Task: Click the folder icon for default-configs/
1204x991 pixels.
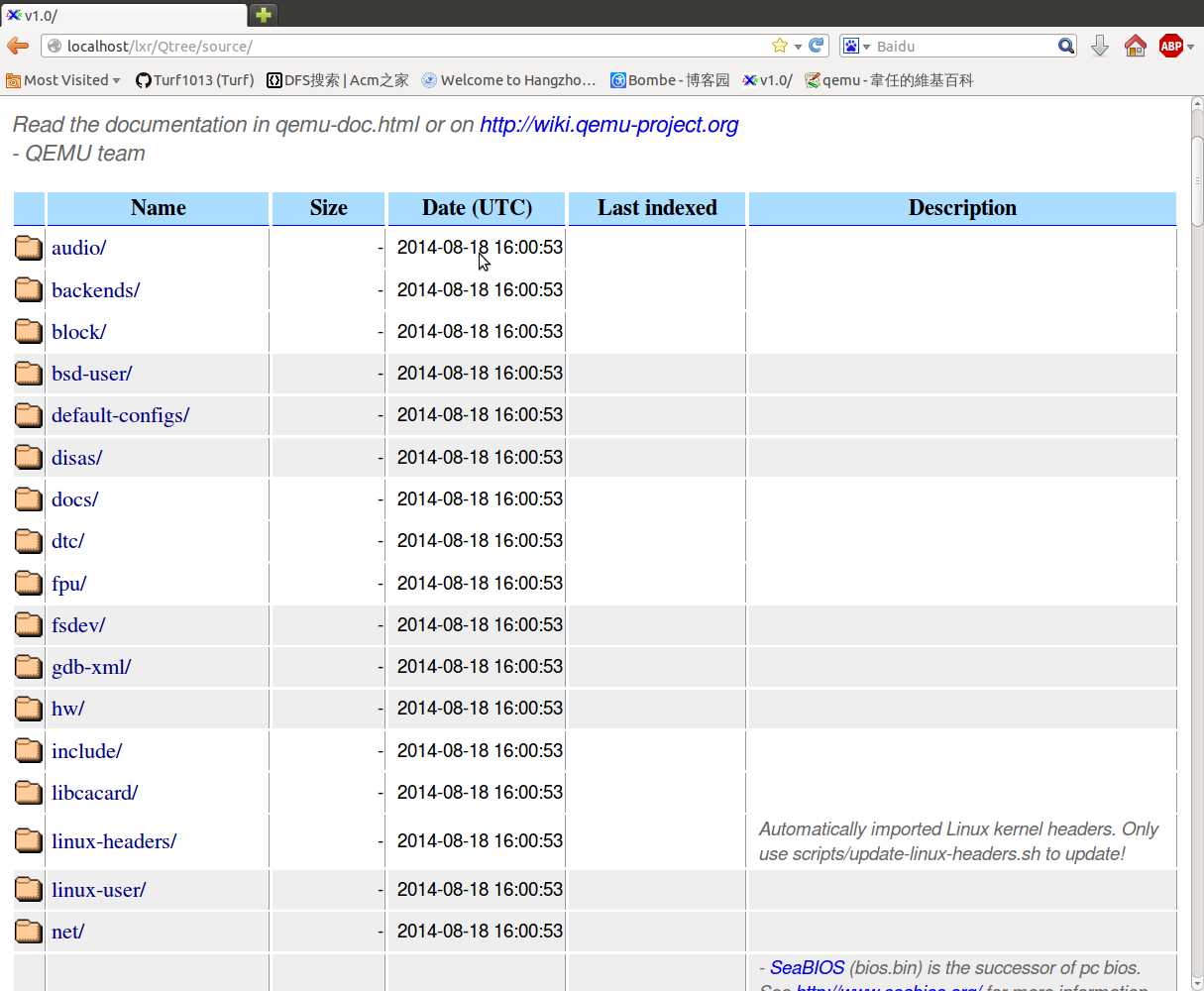Action: point(29,415)
